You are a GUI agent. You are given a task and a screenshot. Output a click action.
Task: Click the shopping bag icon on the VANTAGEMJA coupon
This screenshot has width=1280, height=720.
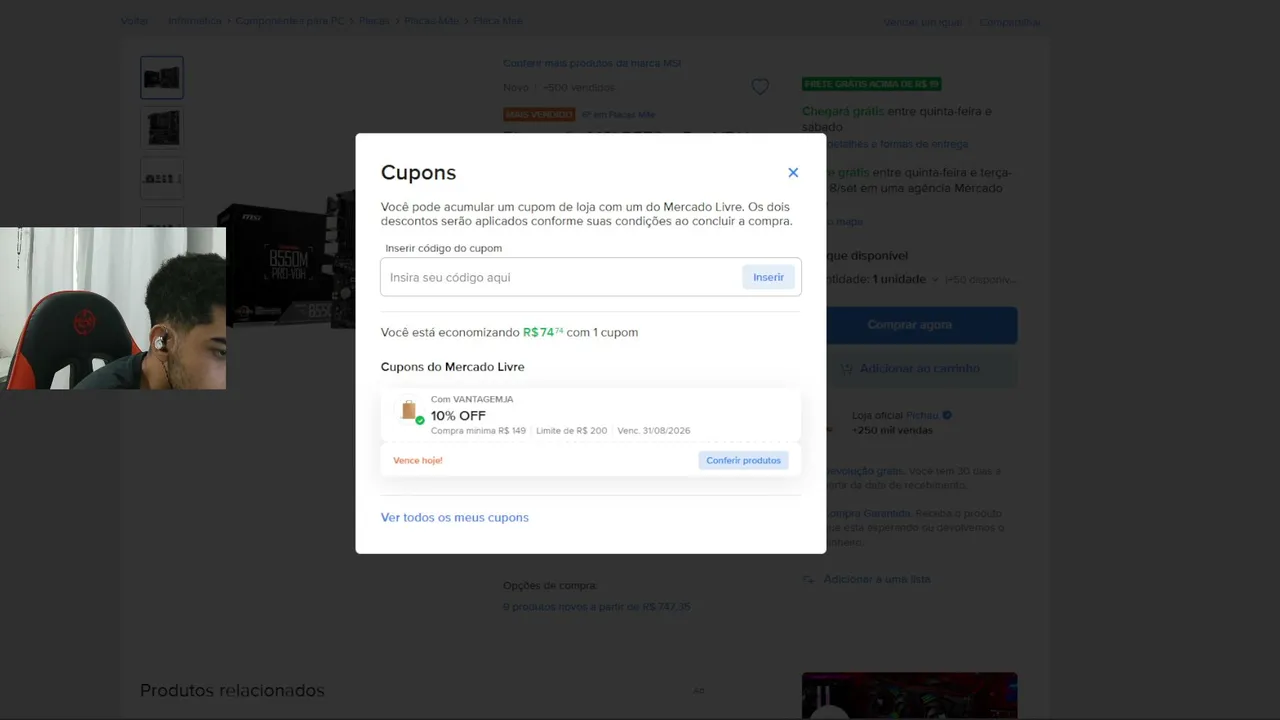409,410
